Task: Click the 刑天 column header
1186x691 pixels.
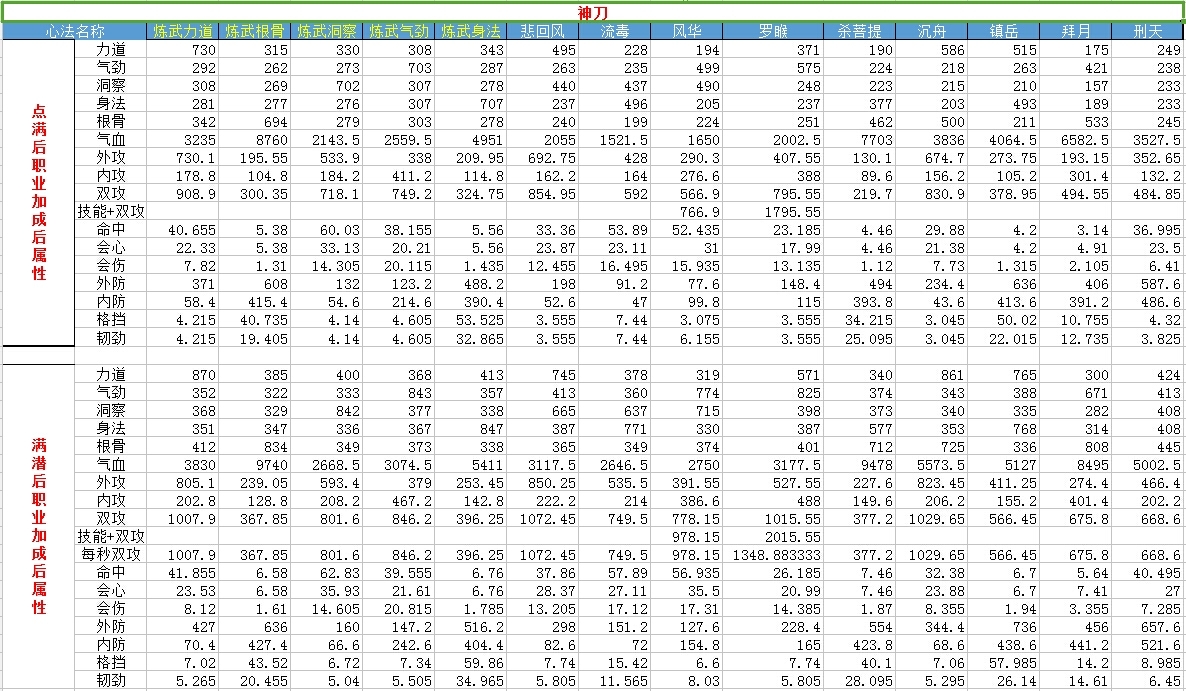Action: point(1147,31)
